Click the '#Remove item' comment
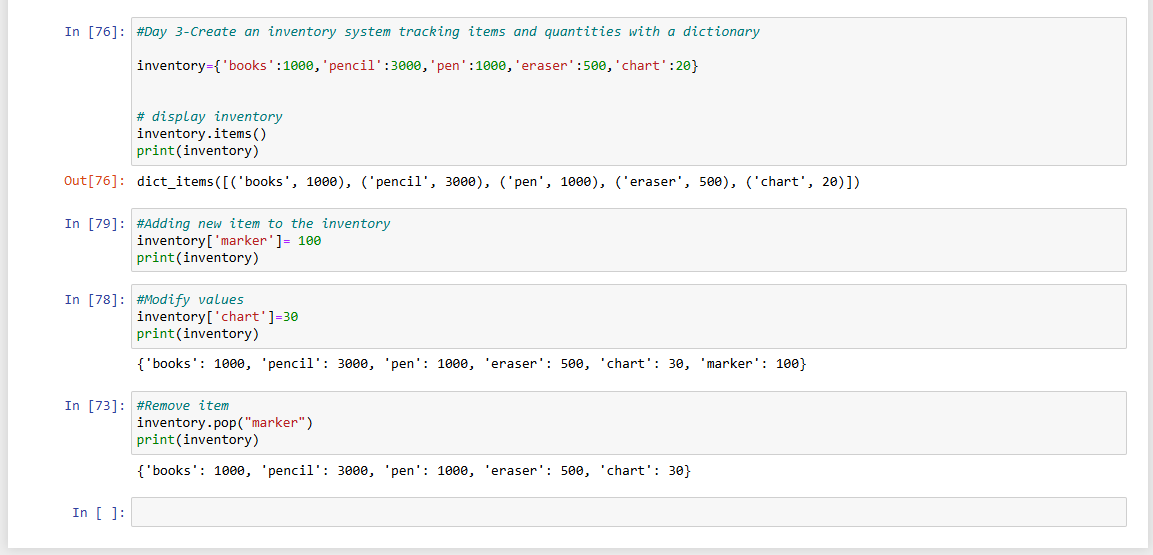The width and height of the screenshot is (1153, 555). point(182,406)
